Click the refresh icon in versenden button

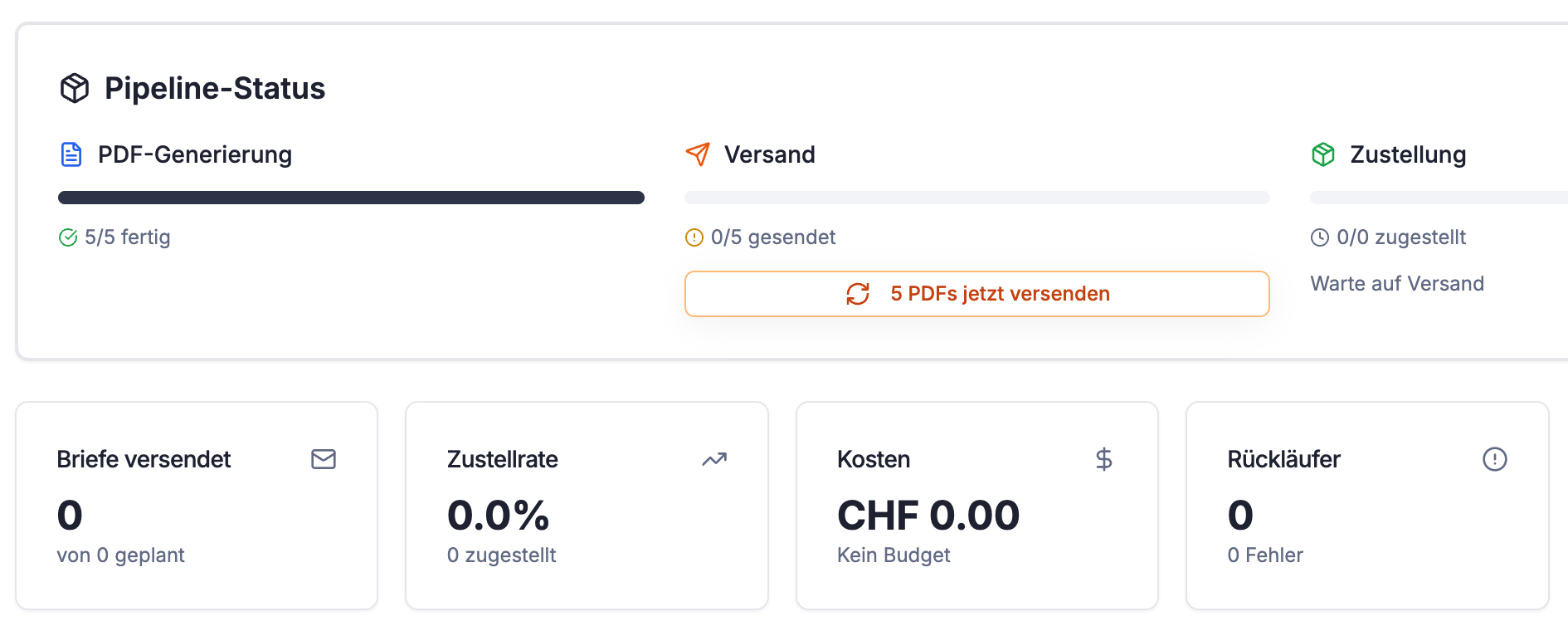858,294
